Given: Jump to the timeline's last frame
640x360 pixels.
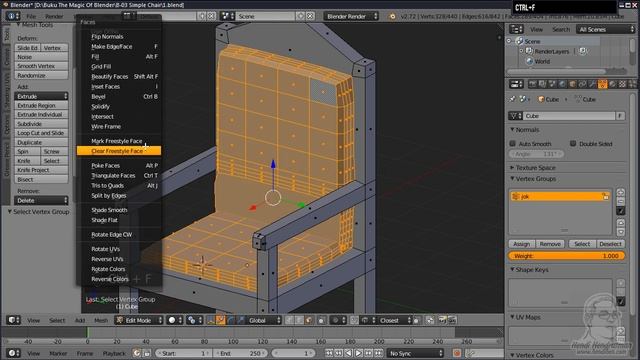Looking at the screenshot, I should 378,353.
